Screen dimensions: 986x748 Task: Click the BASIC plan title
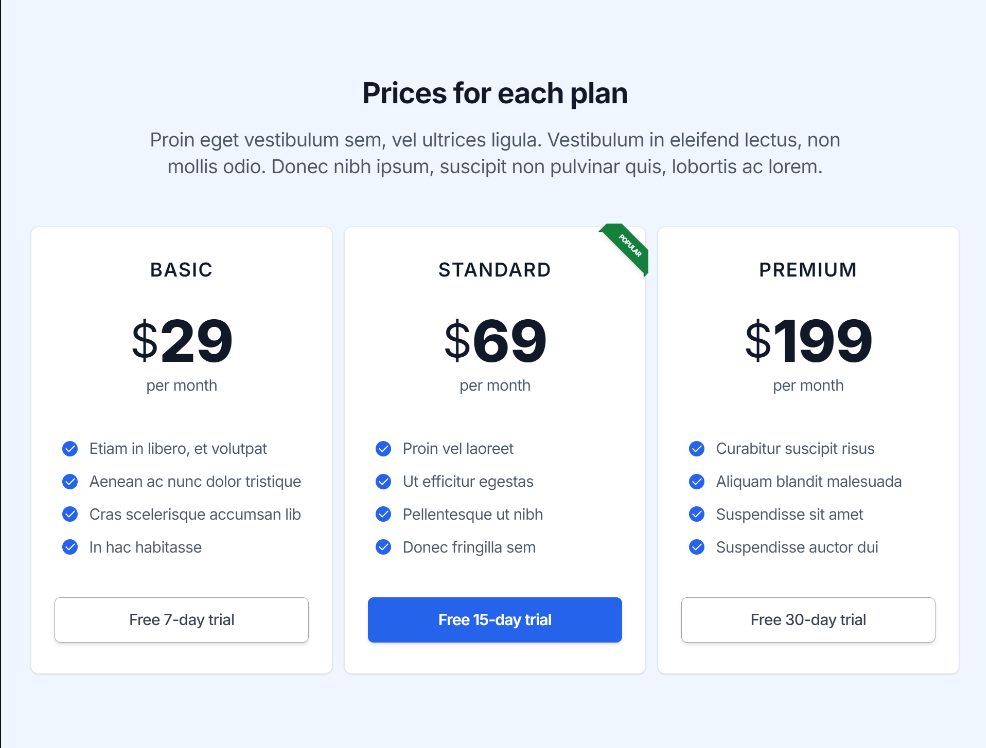(x=181, y=270)
